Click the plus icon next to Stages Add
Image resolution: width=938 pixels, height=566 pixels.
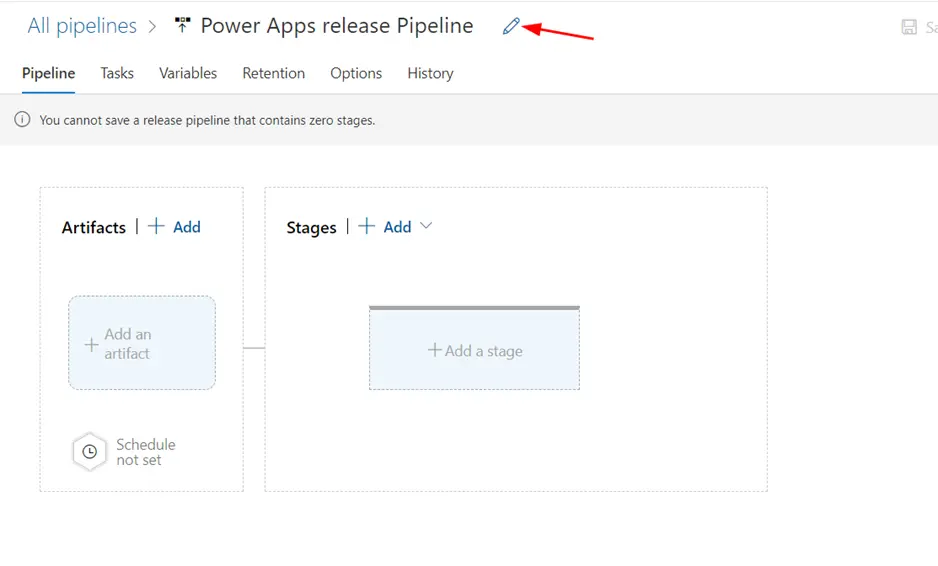tap(367, 226)
